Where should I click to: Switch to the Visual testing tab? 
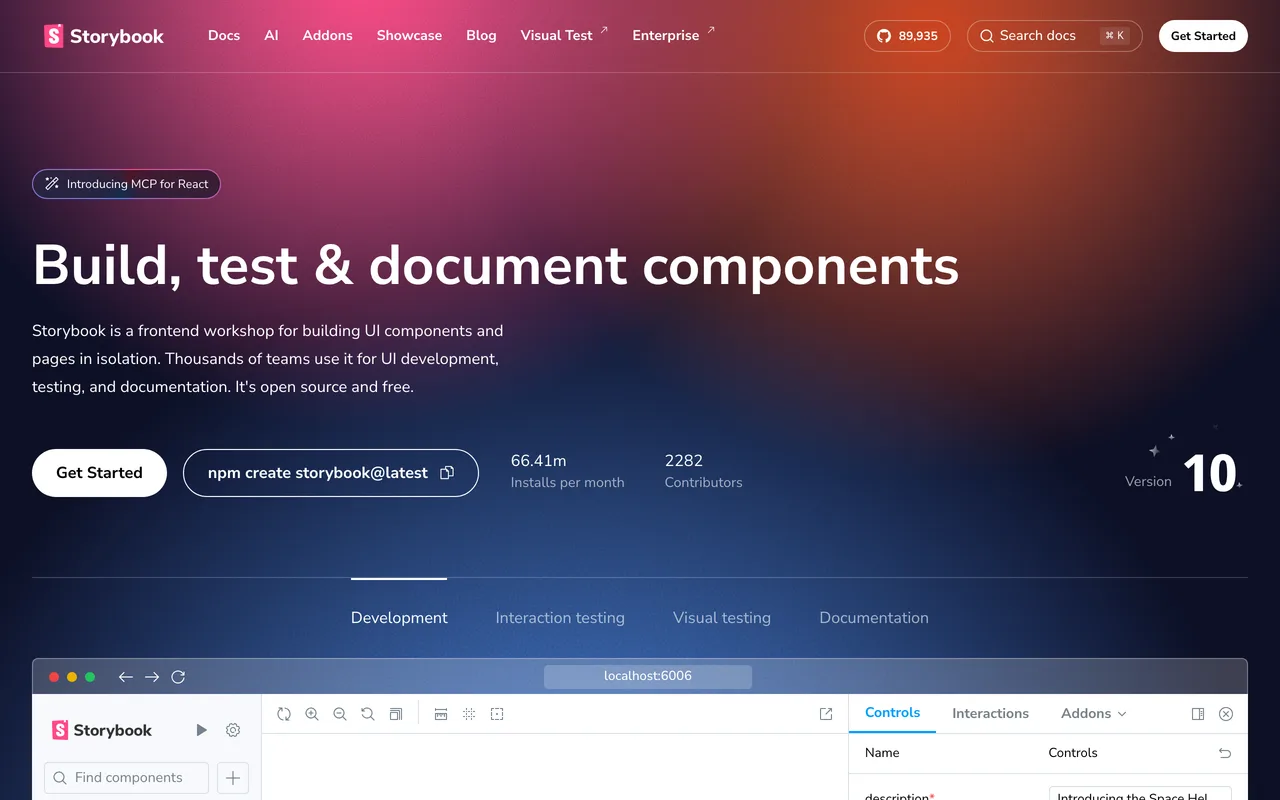click(x=722, y=618)
